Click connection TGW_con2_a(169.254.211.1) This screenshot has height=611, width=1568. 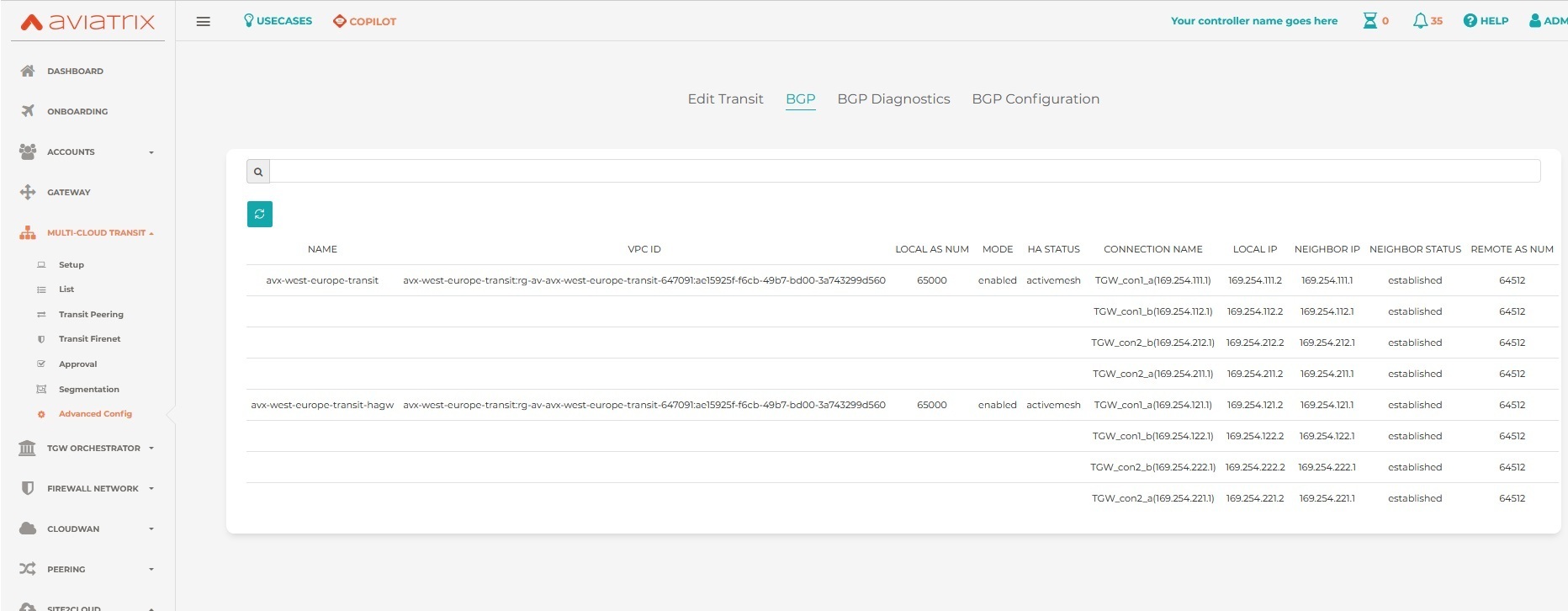point(1152,374)
